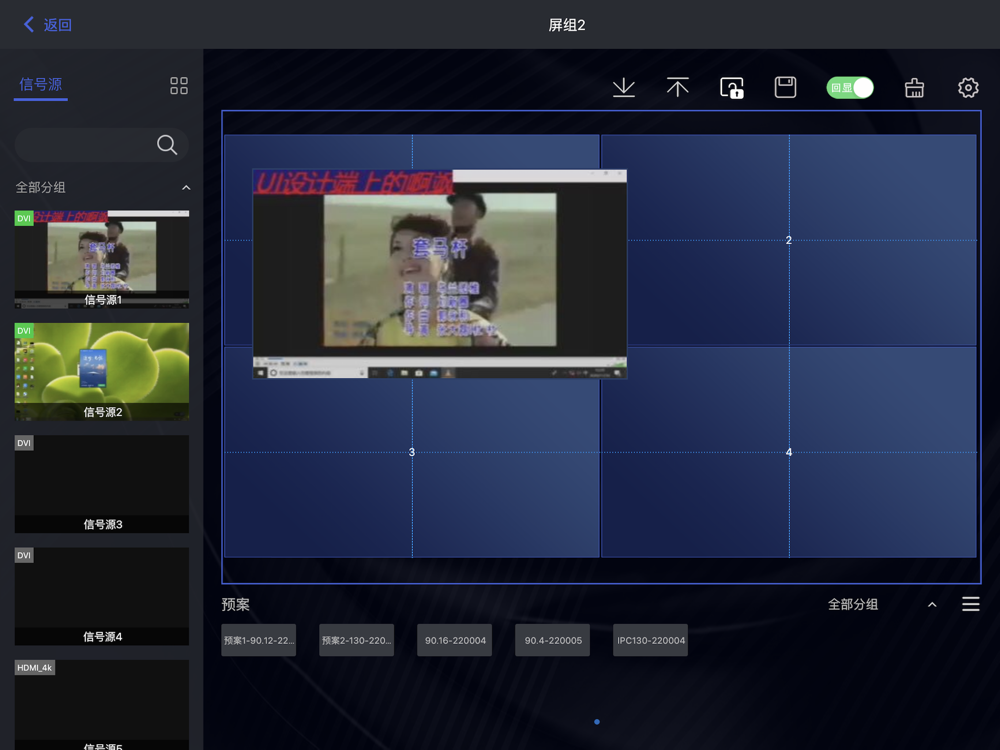The height and width of the screenshot is (750, 1000).
Task: Click screen 3 region of the wall
Action: [412, 452]
